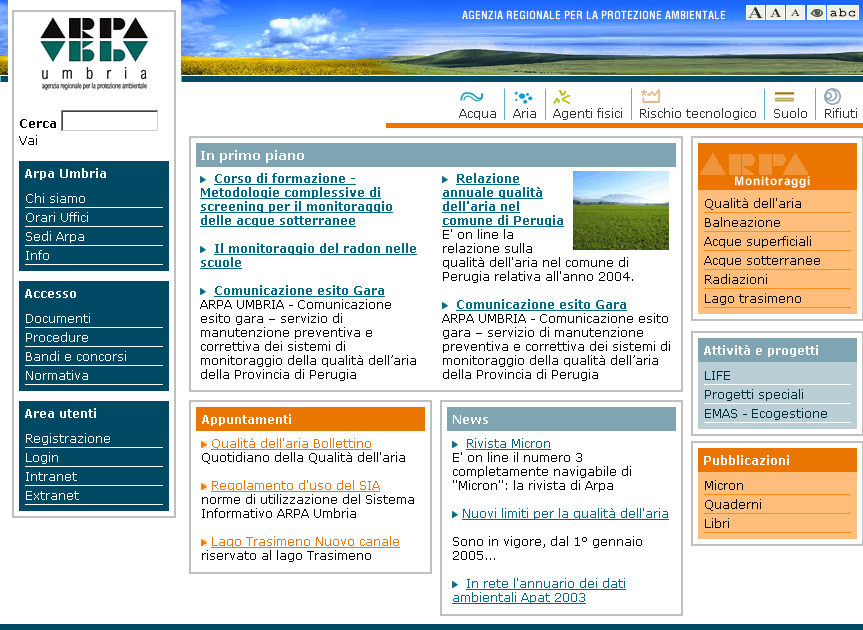Viewport: 863px width, 630px height.
Task: Click the Agenti fisici menu label
Action: [x=587, y=113]
